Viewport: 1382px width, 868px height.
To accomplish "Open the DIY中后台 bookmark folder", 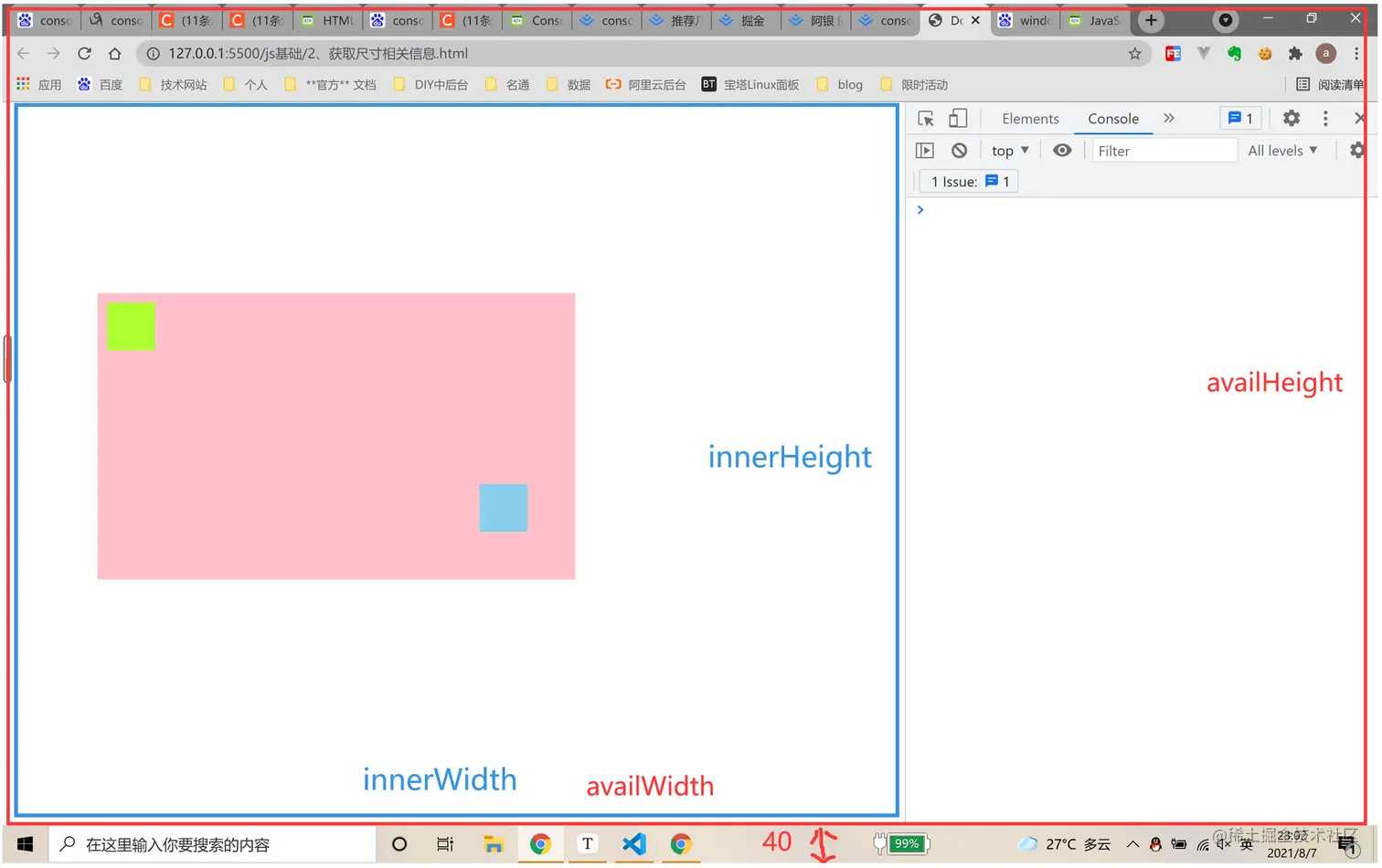I will (431, 85).
